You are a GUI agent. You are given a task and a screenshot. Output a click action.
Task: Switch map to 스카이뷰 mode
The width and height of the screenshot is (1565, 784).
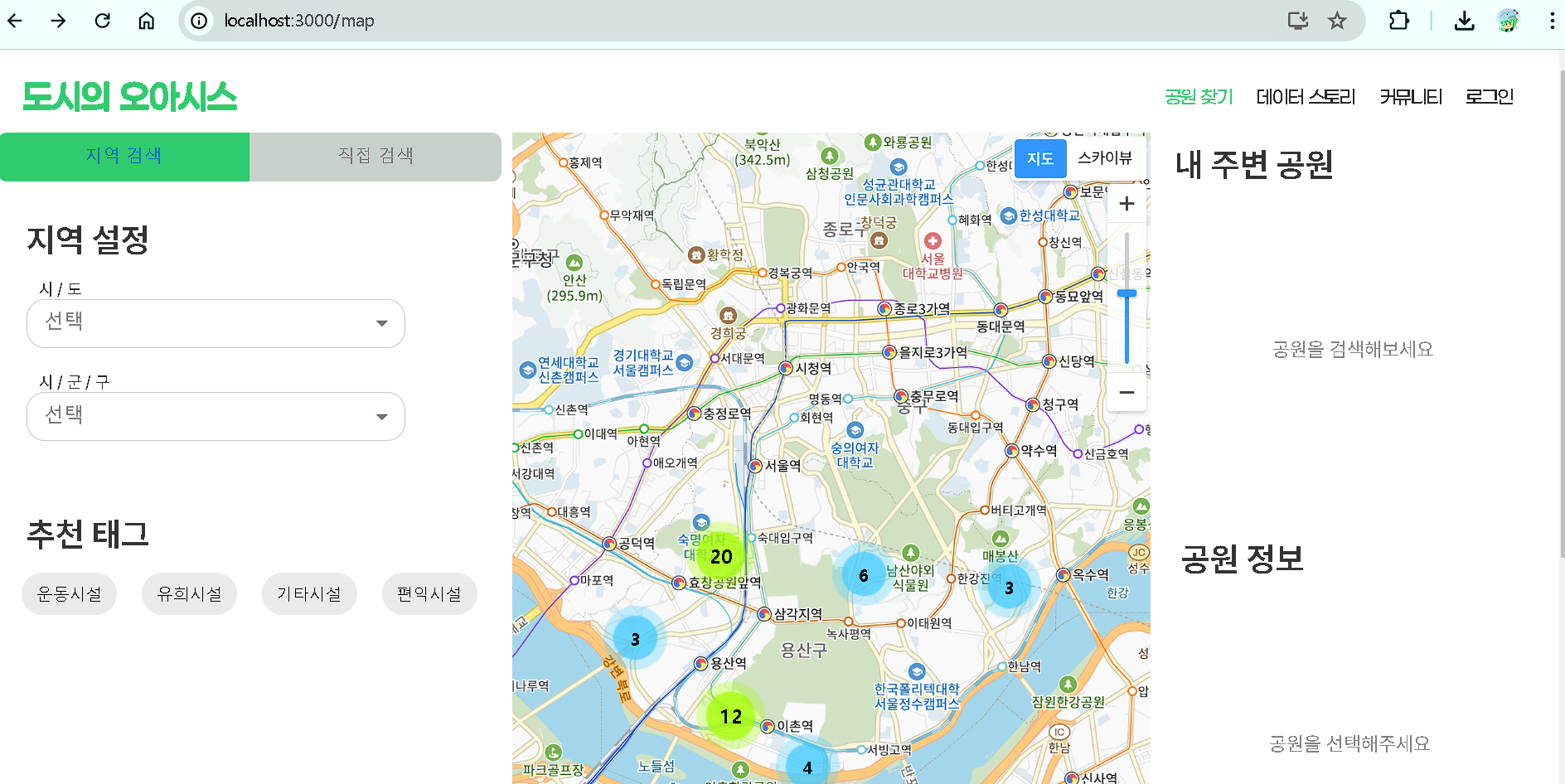[x=1104, y=158]
